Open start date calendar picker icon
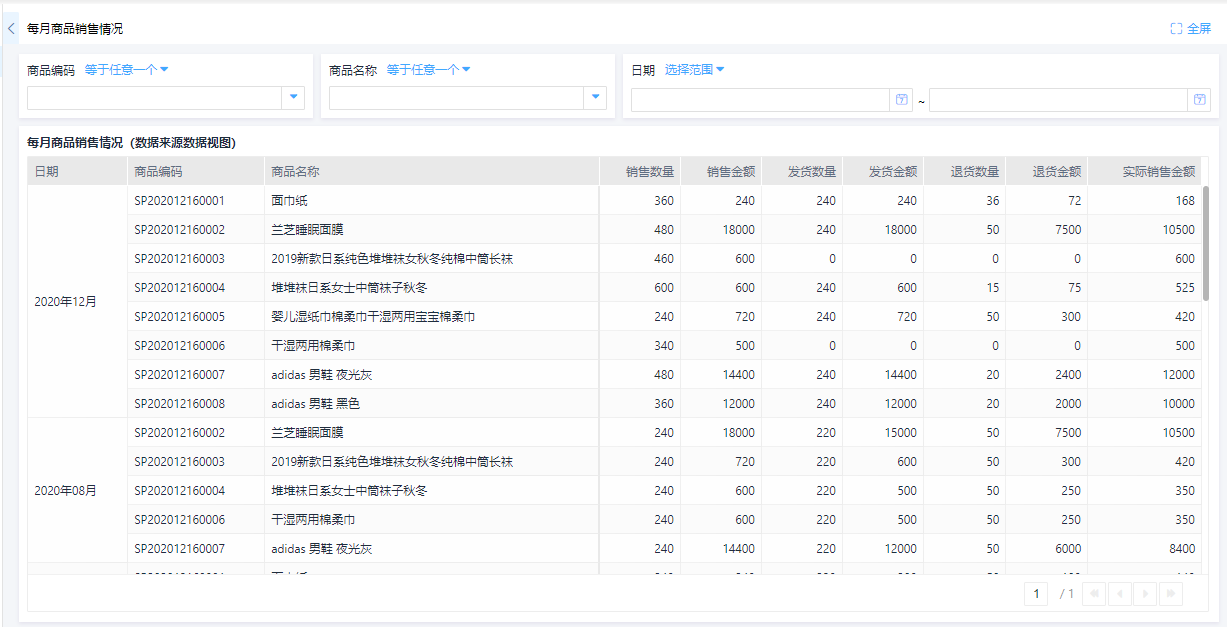The height and width of the screenshot is (627, 1227). pyautogui.click(x=901, y=100)
